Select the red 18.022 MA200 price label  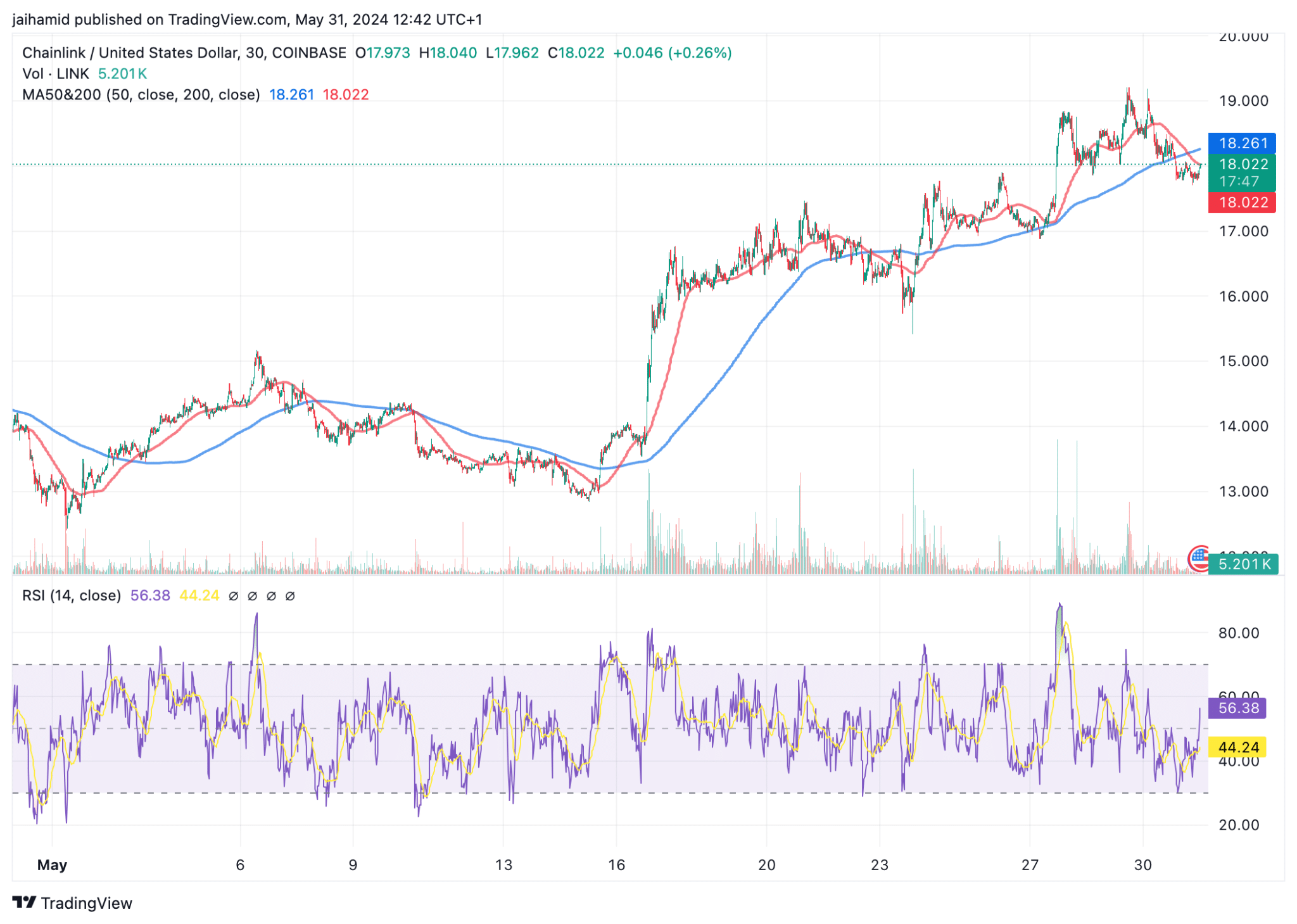(x=1242, y=202)
